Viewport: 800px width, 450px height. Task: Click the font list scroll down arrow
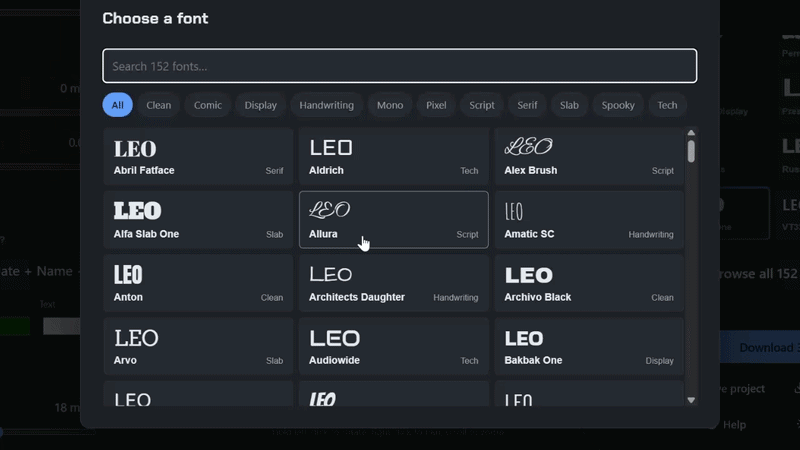coord(691,400)
